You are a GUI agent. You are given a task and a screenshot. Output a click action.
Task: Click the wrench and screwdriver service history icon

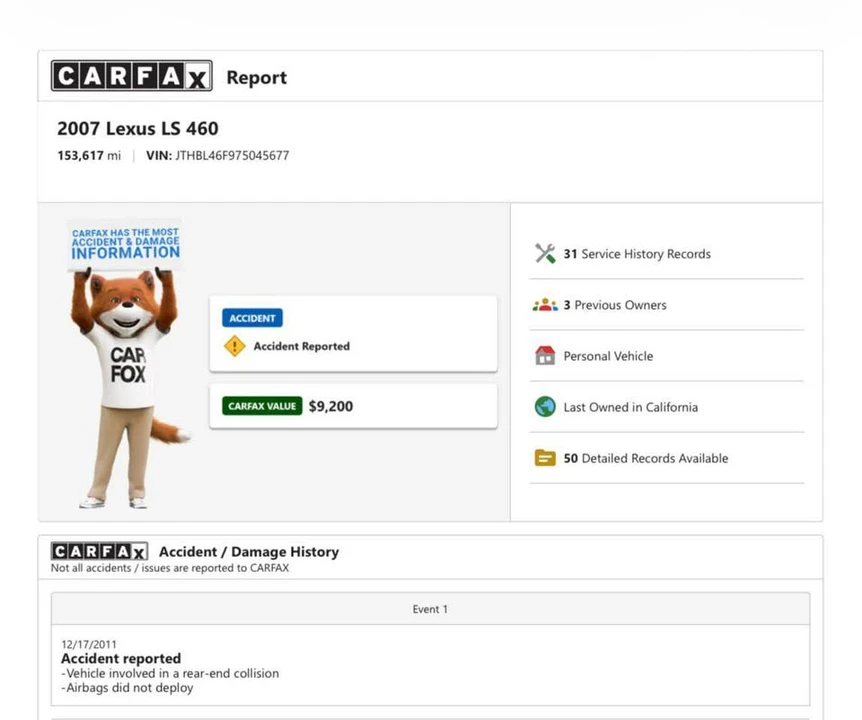click(x=545, y=253)
